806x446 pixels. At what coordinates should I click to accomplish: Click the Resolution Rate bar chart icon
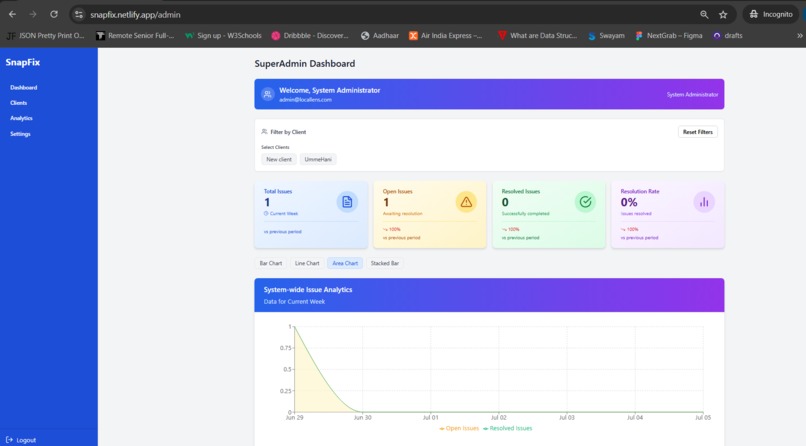click(704, 202)
